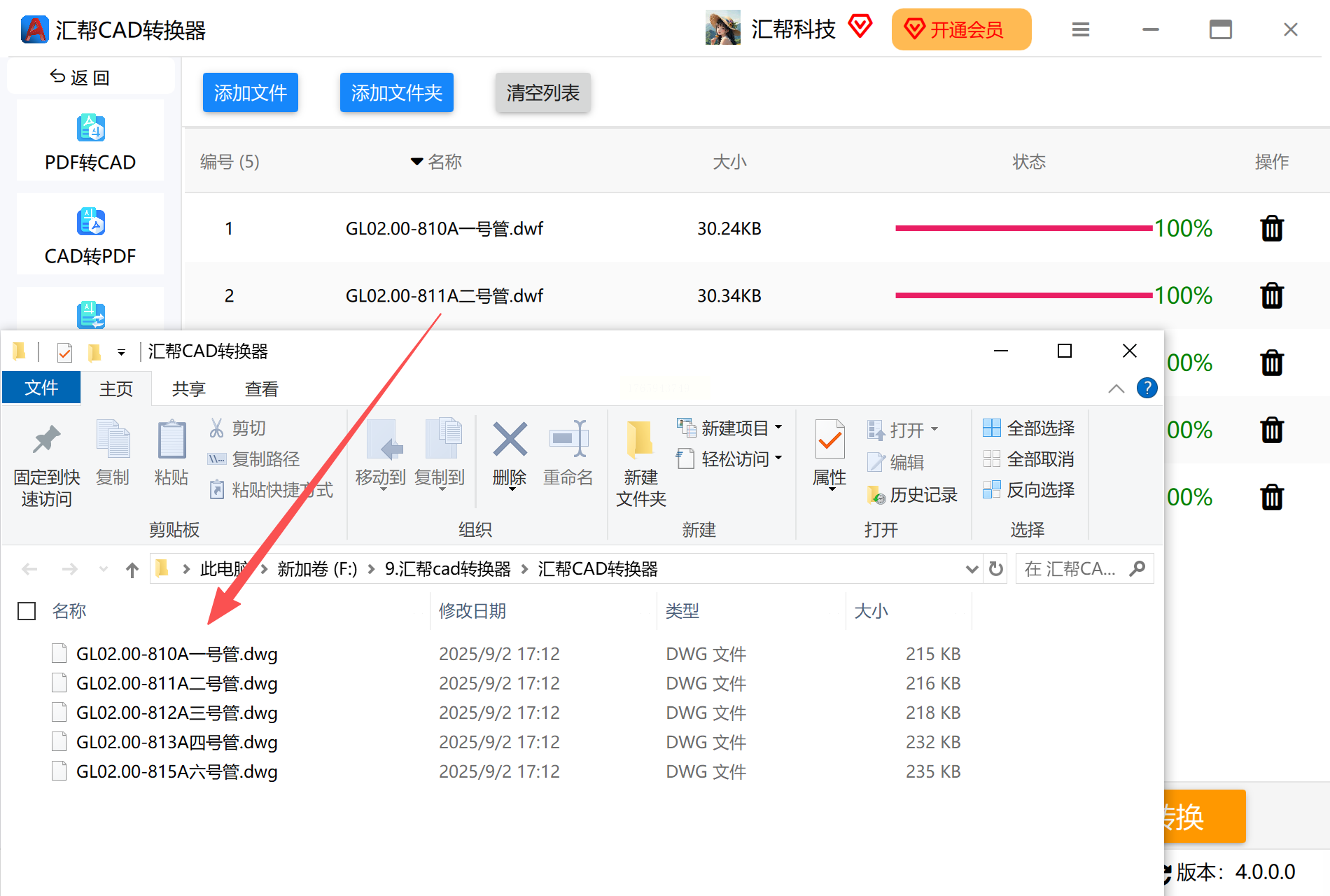The image size is (1330, 896).
Task: Click the 剪切 scissors command
Action: [237, 428]
